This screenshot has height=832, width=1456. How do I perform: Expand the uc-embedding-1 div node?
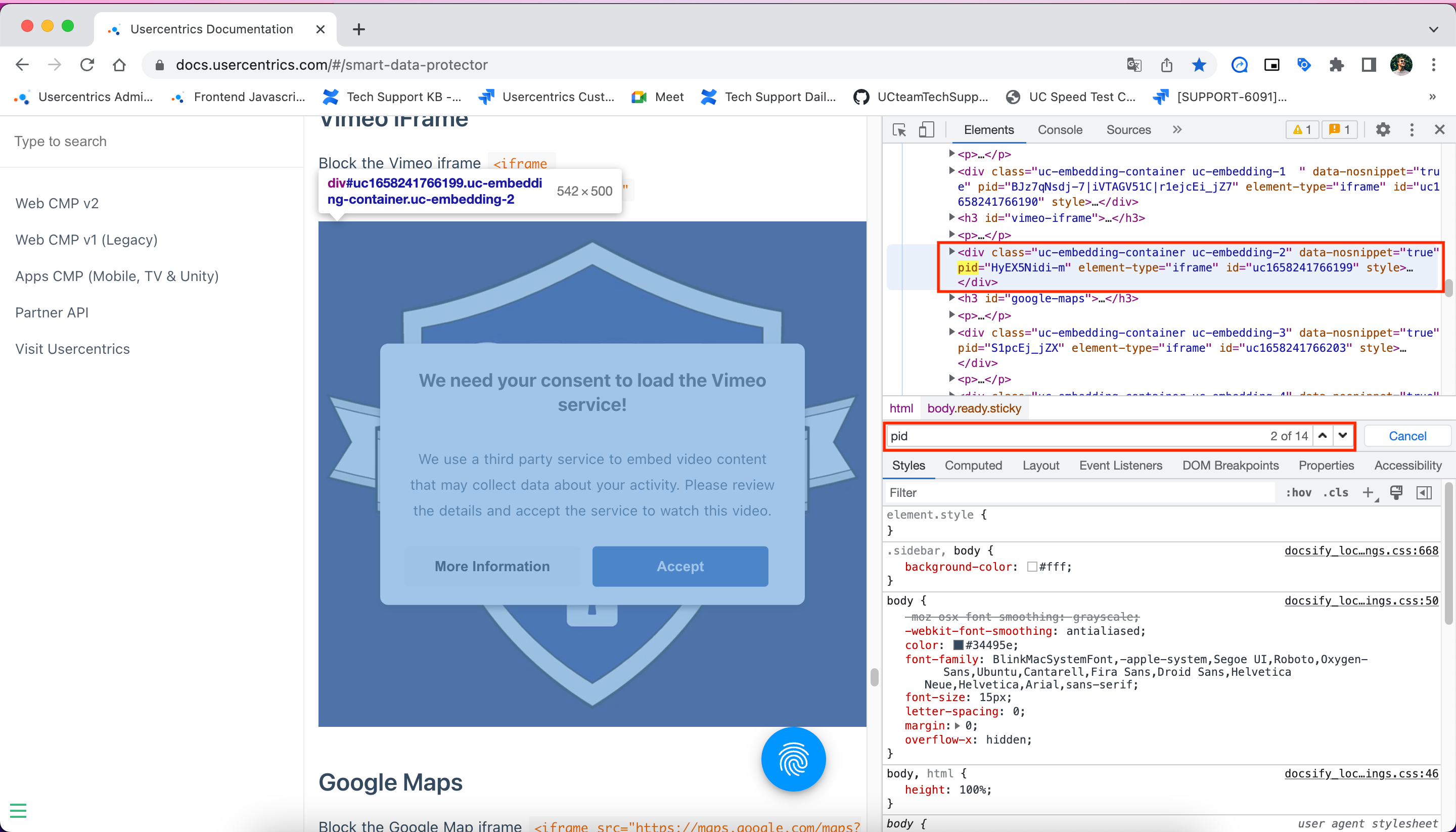tap(951, 170)
